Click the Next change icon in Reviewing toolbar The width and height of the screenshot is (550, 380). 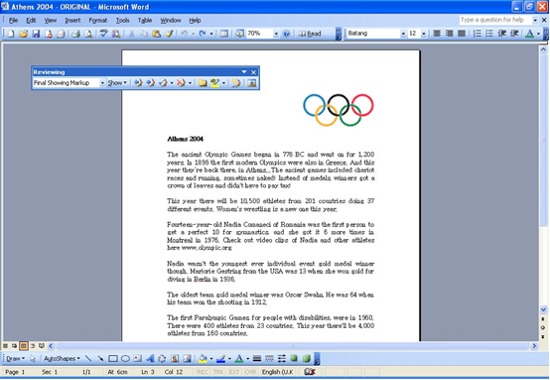click(150, 83)
